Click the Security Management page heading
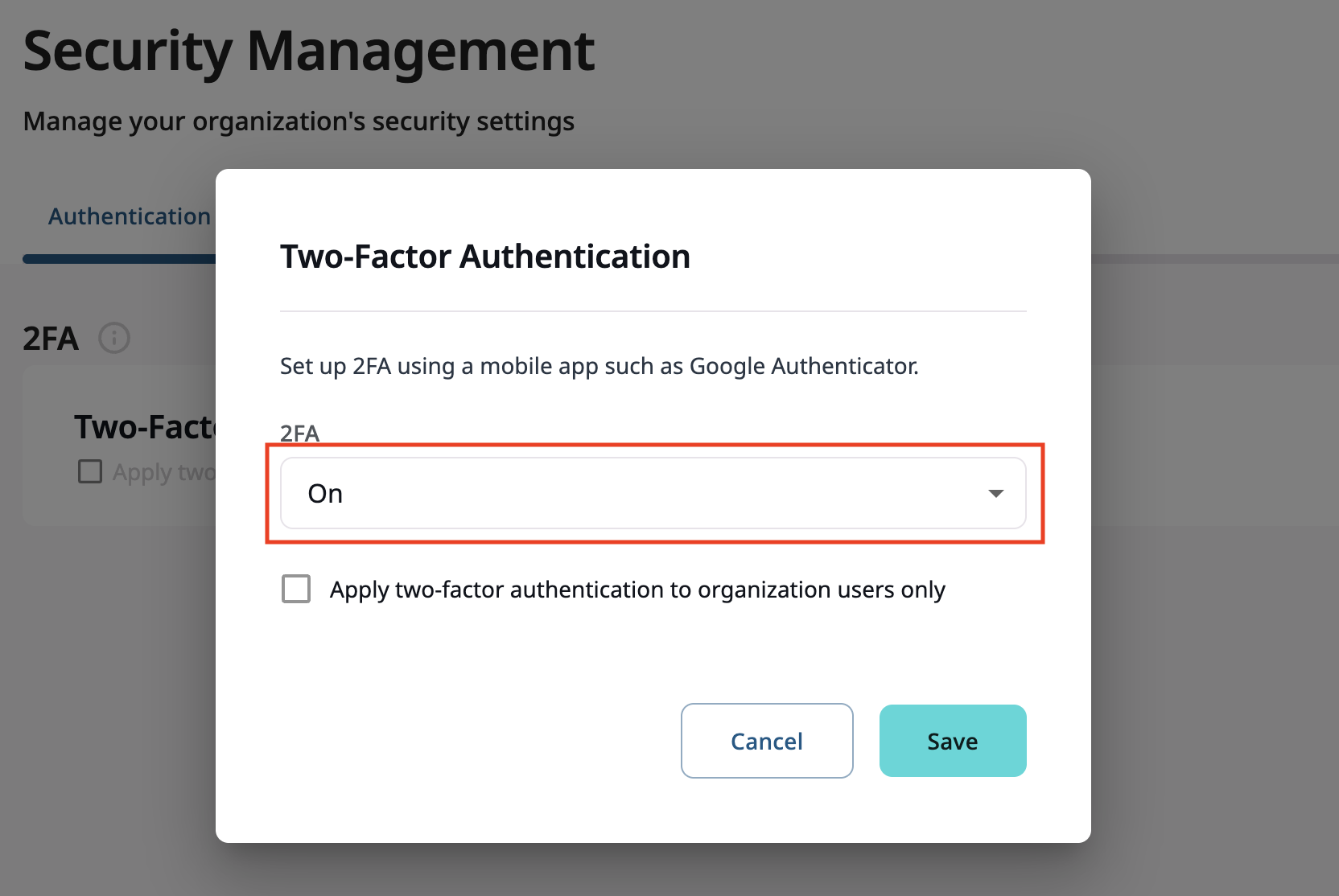 pyautogui.click(x=309, y=50)
